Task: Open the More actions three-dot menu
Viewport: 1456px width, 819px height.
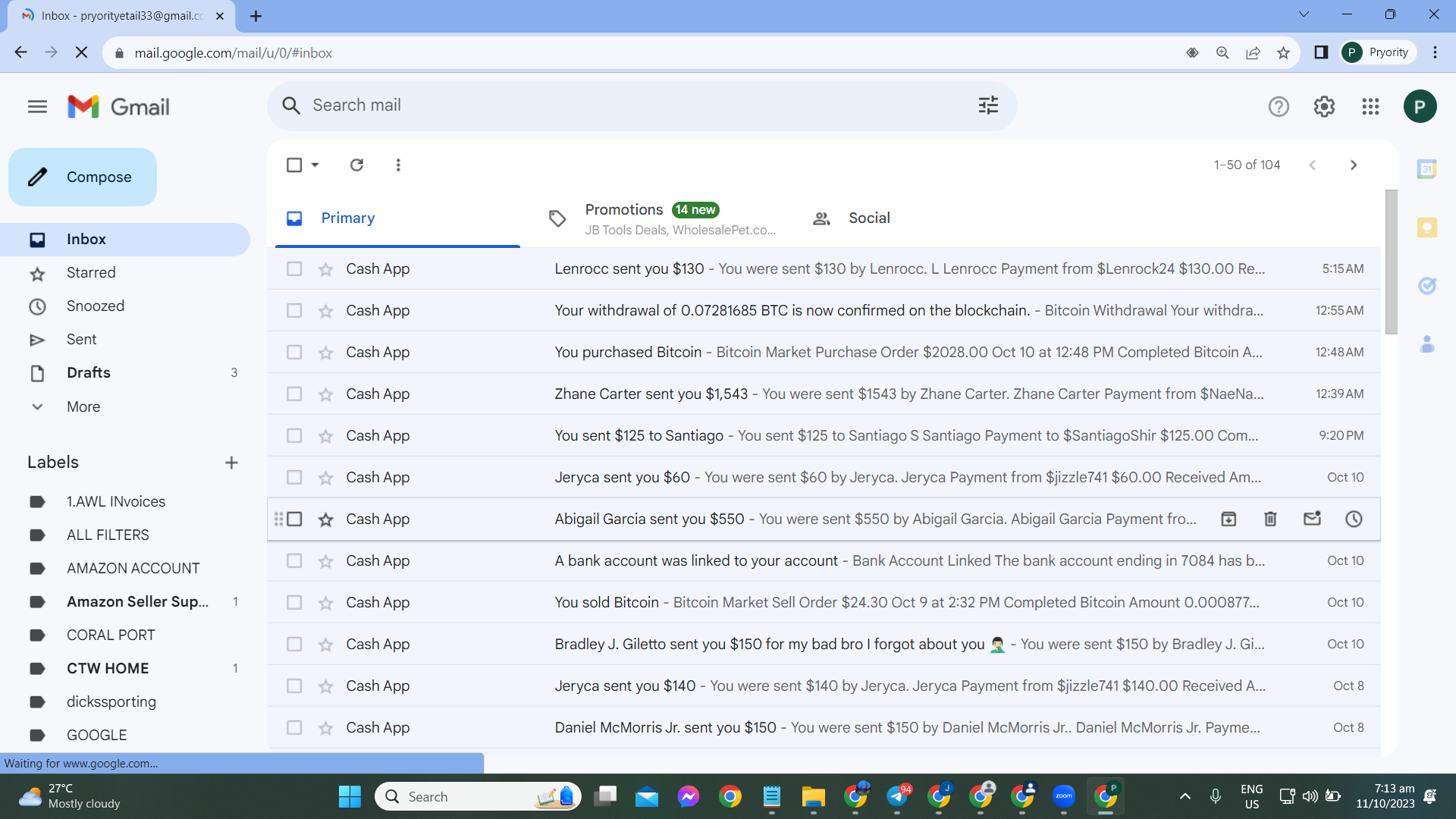Action: tap(398, 165)
